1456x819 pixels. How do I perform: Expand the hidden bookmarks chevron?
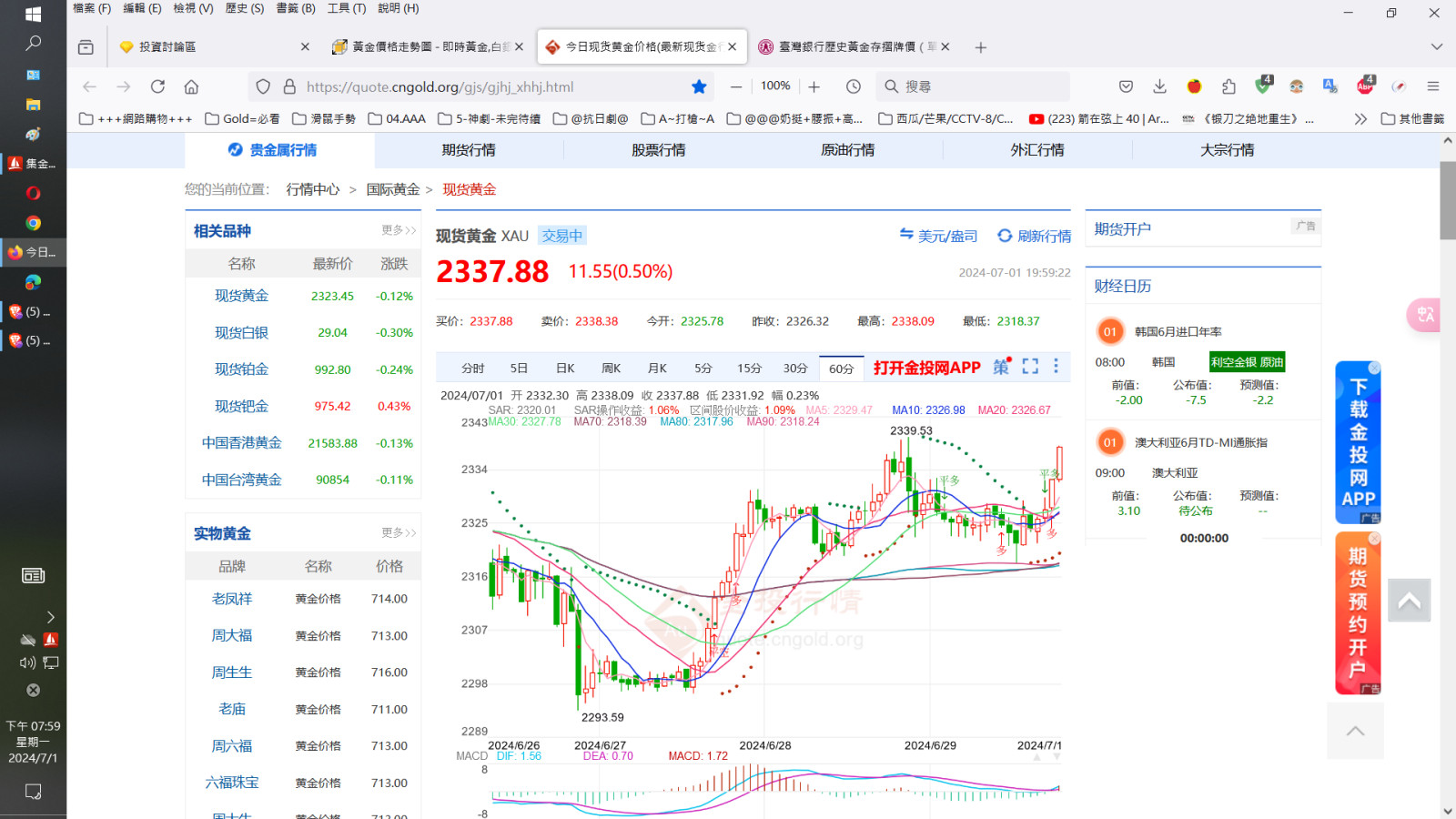tap(1360, 118)
